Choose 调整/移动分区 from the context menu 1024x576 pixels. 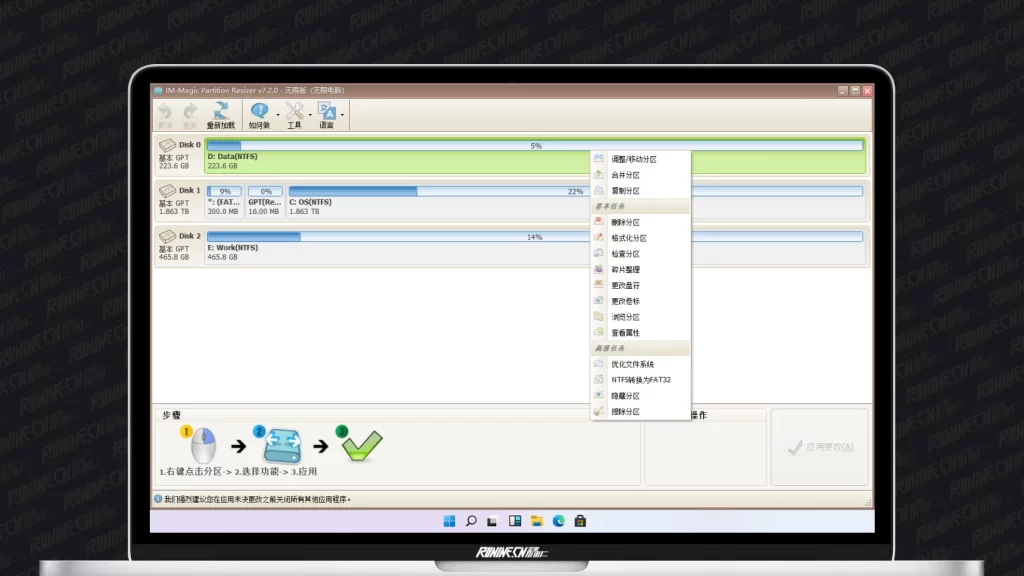click(x=633, y=159)
